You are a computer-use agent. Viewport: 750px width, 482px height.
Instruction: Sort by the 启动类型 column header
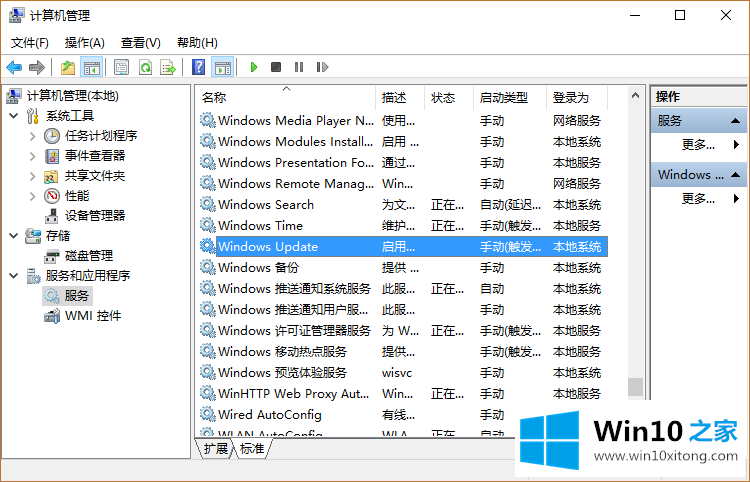tap(510, 98)
